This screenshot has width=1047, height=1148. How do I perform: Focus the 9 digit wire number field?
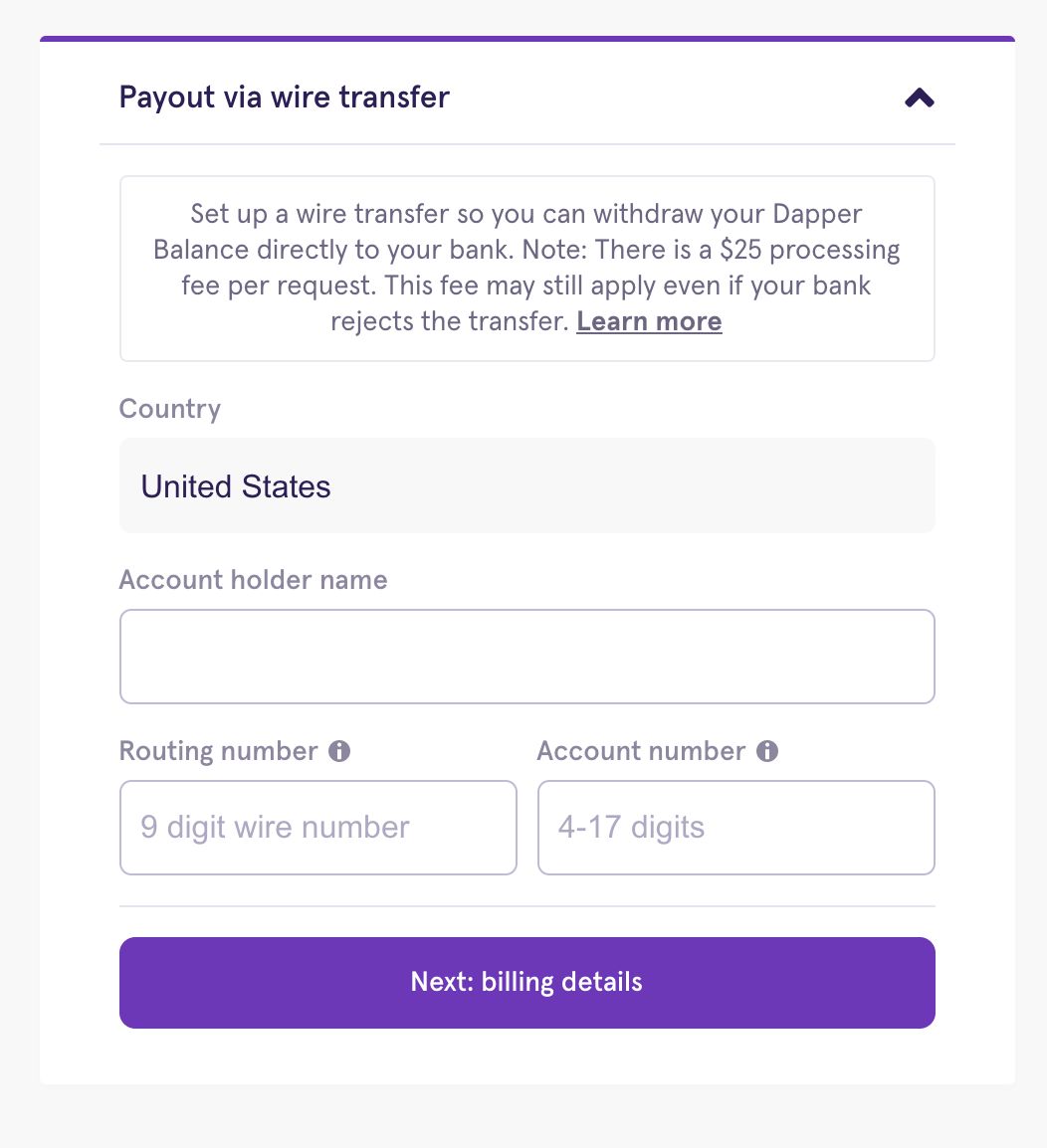318,828
